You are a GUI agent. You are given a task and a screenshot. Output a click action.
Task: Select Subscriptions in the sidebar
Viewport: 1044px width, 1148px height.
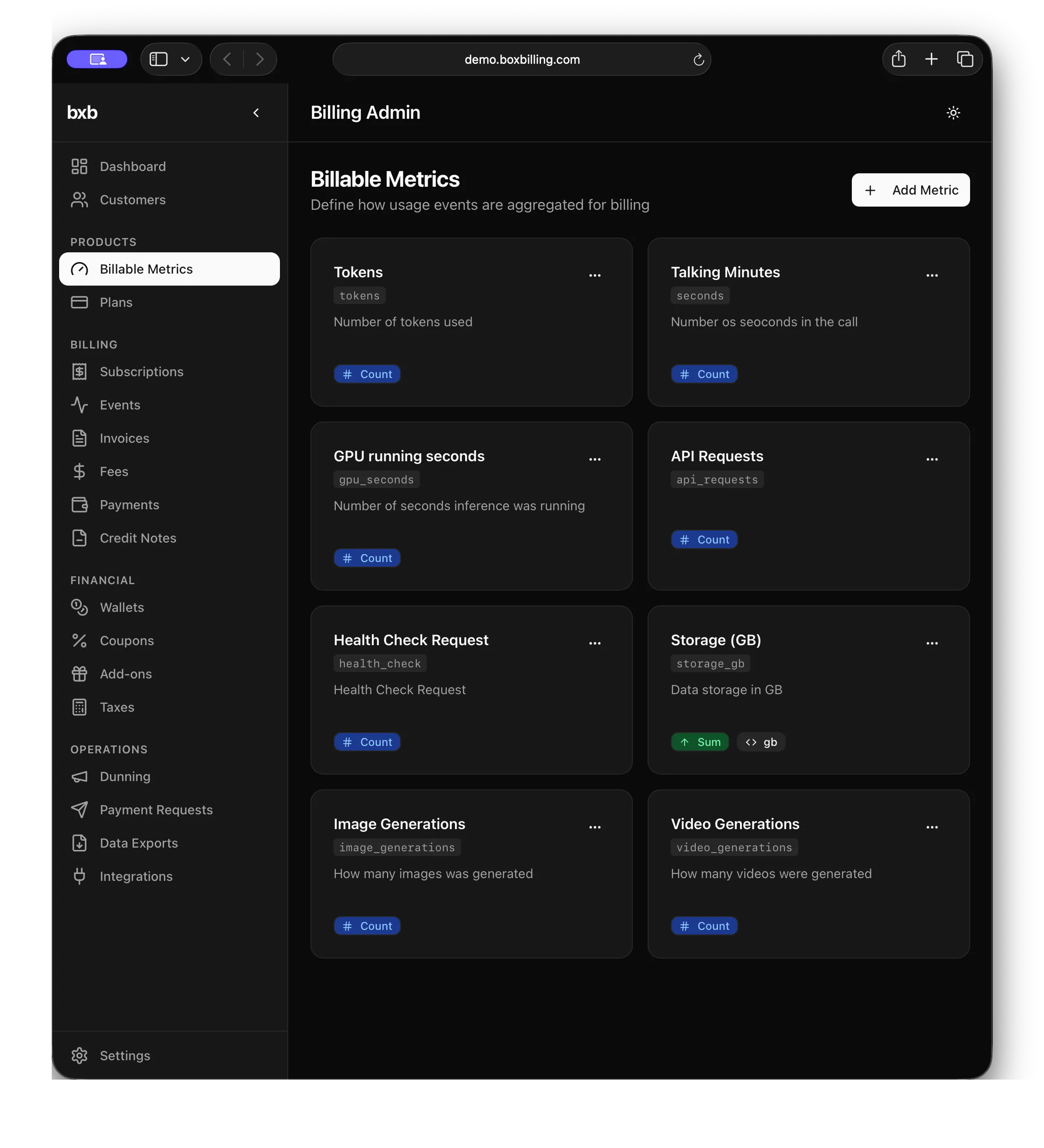coord(142,372)
